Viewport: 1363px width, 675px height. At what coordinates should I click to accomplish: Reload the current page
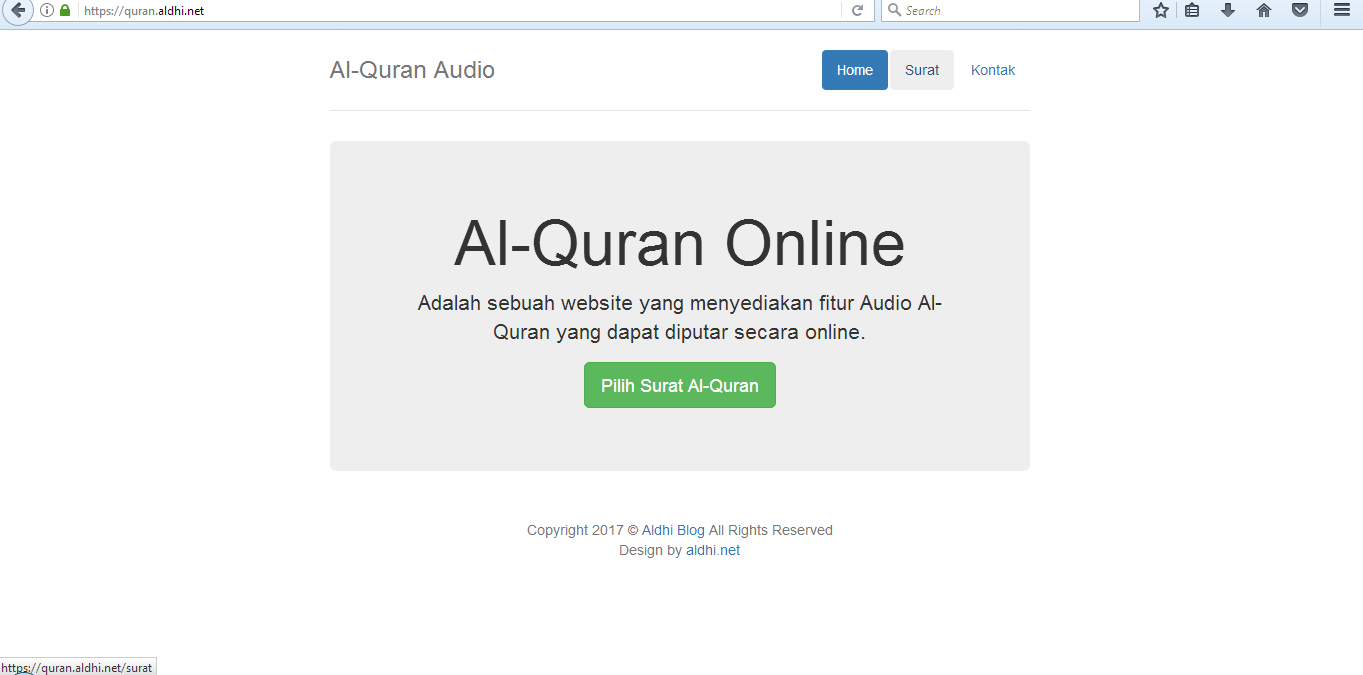[x=858, y=10]
